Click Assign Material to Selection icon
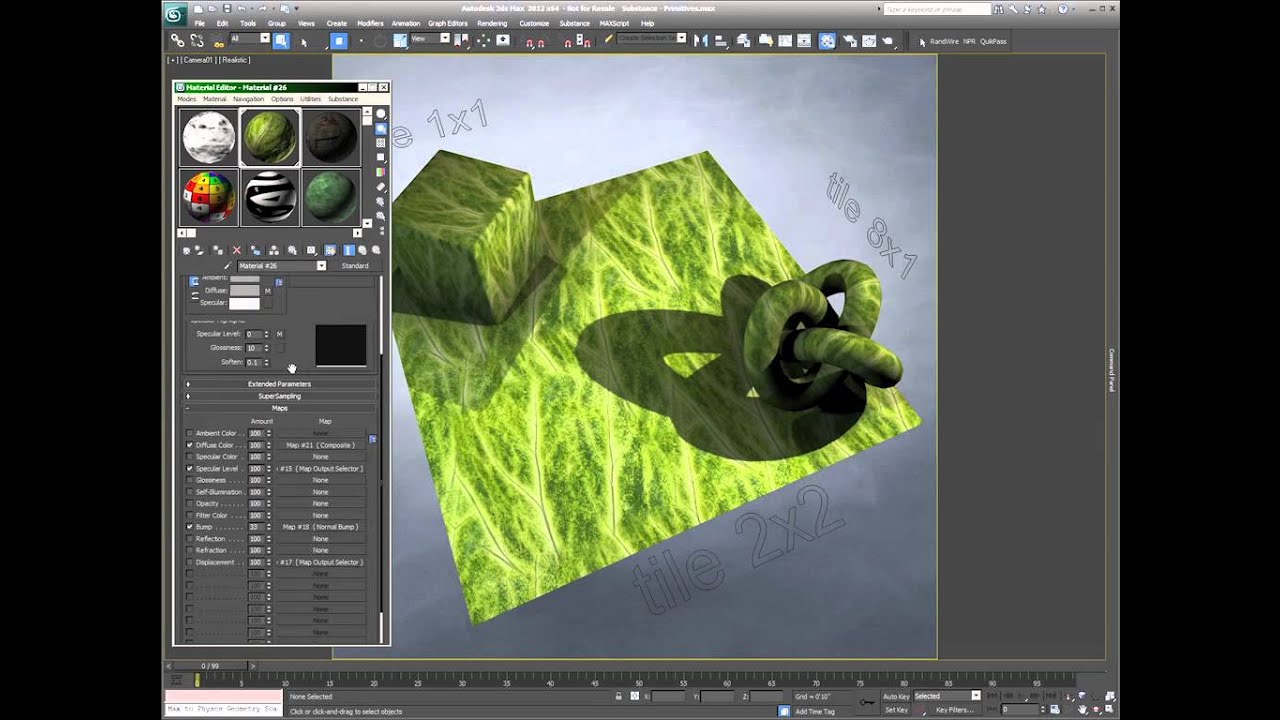 (217, 250)
